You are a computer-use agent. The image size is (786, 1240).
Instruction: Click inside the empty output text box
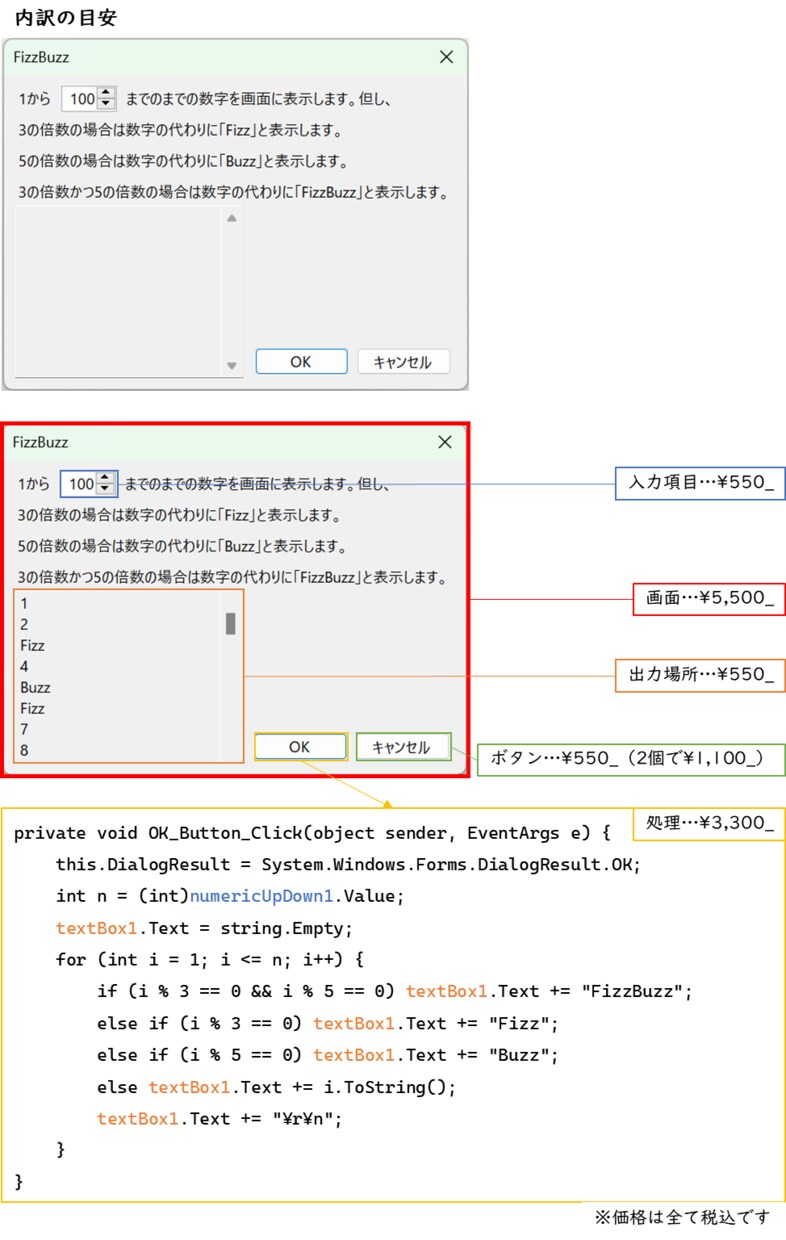click(x=119, y=292)
